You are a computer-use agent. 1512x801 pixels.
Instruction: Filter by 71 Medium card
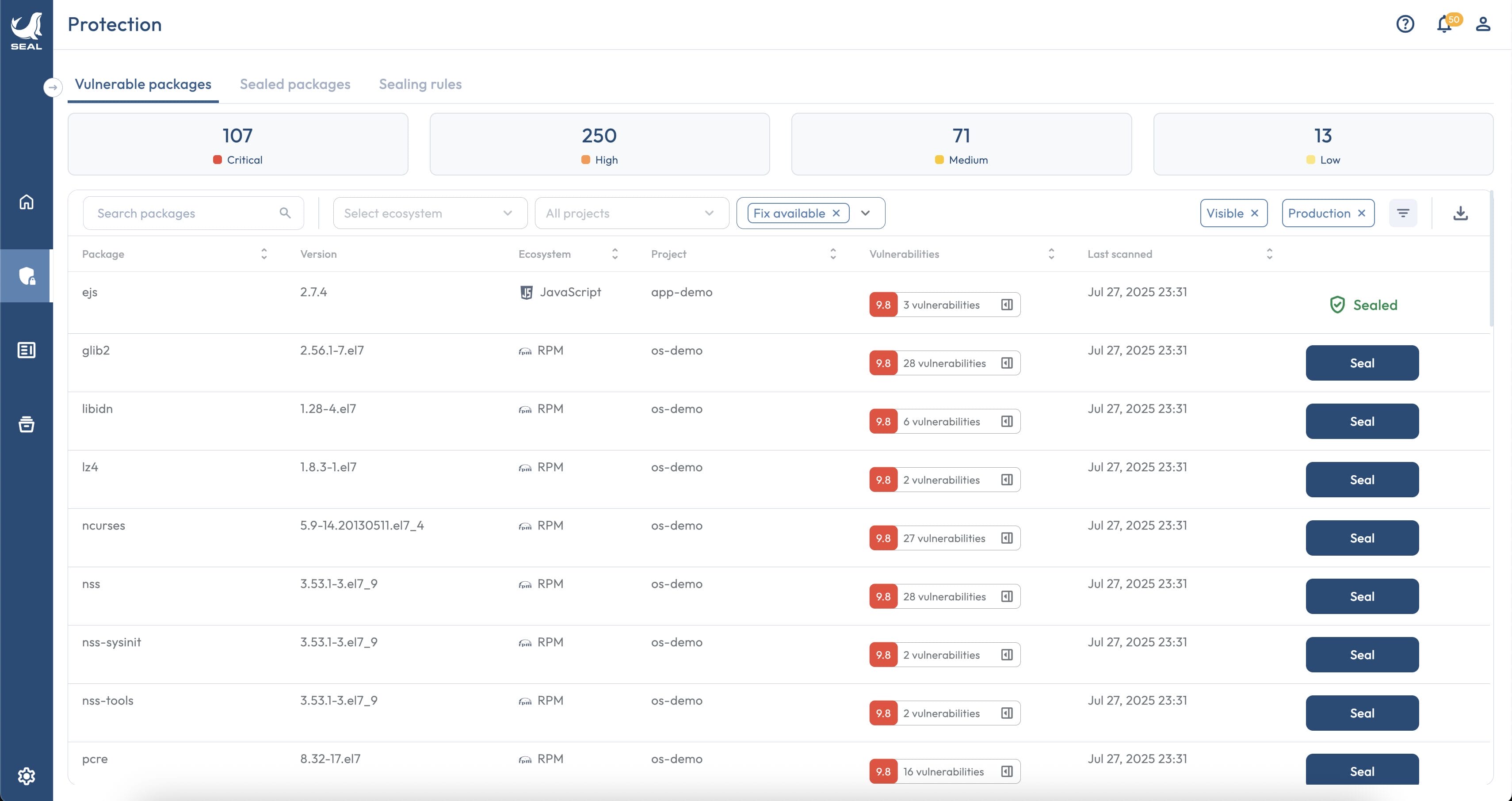tap(962, 145)
